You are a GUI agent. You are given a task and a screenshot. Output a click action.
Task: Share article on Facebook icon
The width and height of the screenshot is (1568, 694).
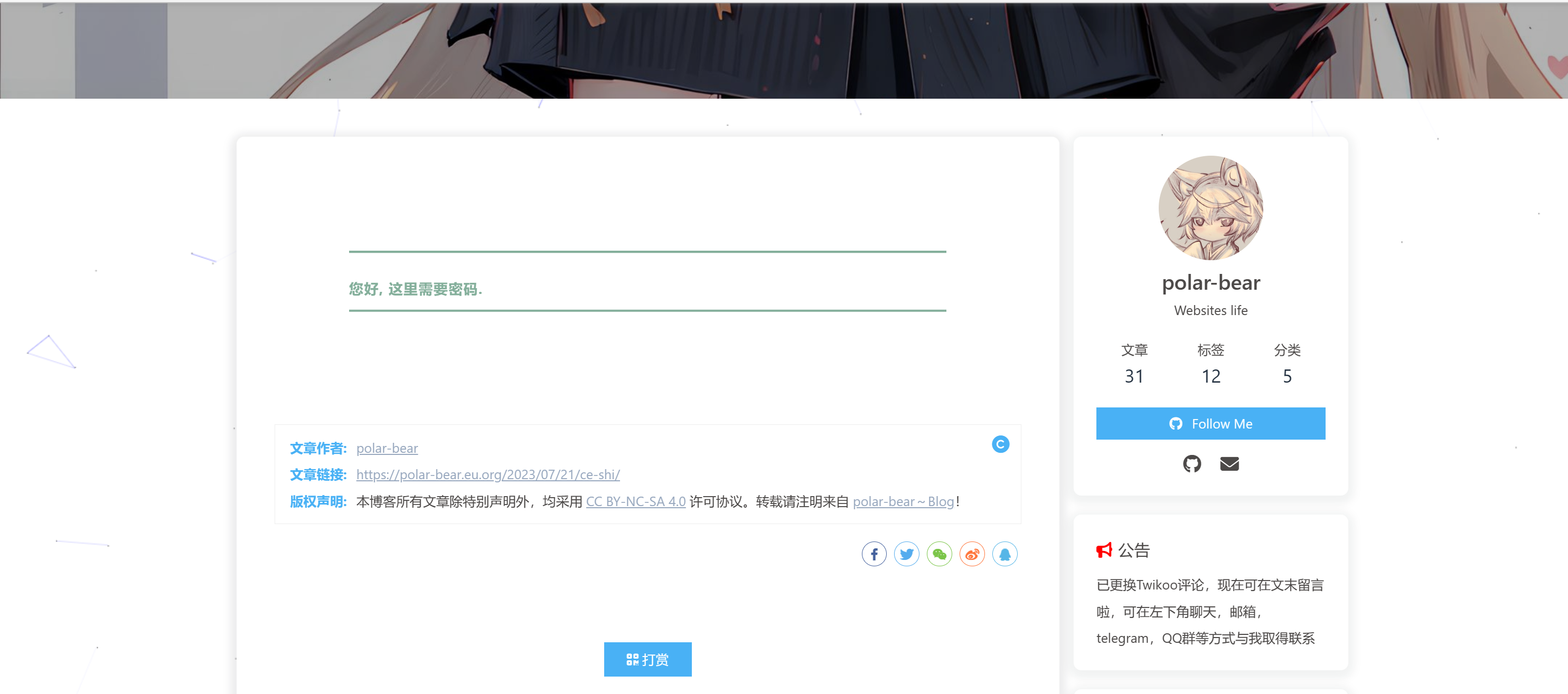[x=874, y=554]
